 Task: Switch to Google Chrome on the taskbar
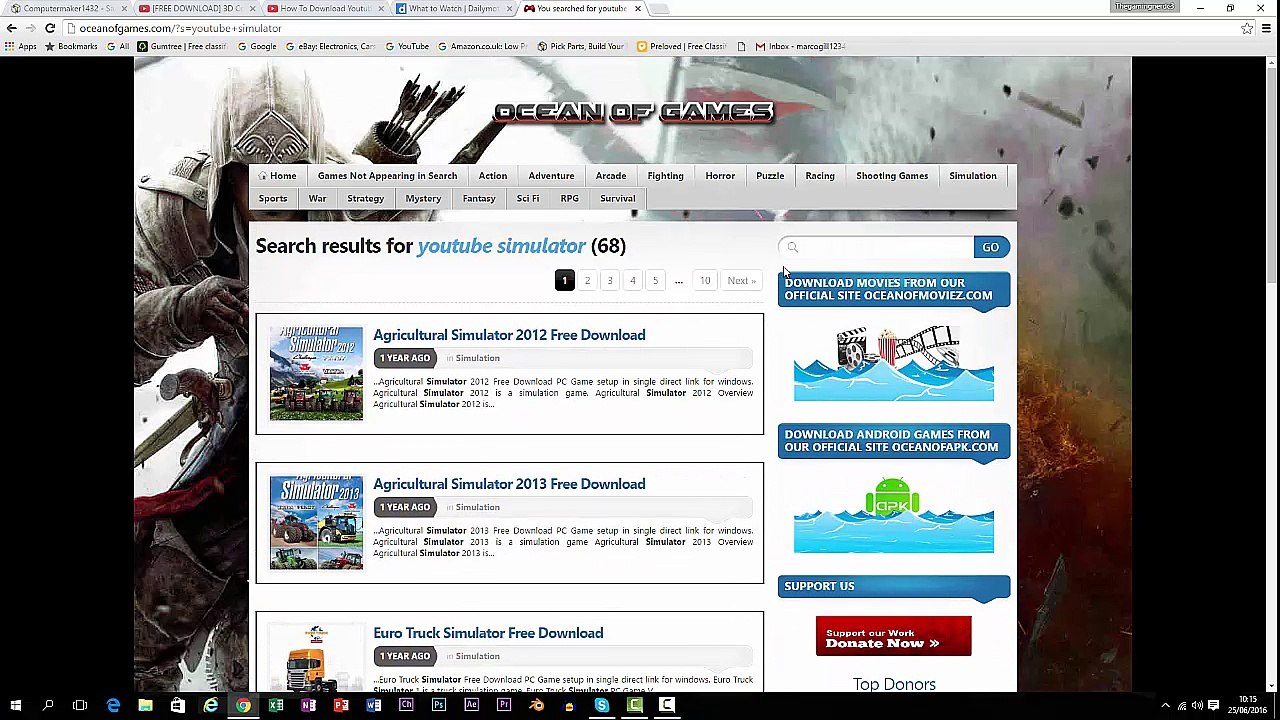[243, 706]
